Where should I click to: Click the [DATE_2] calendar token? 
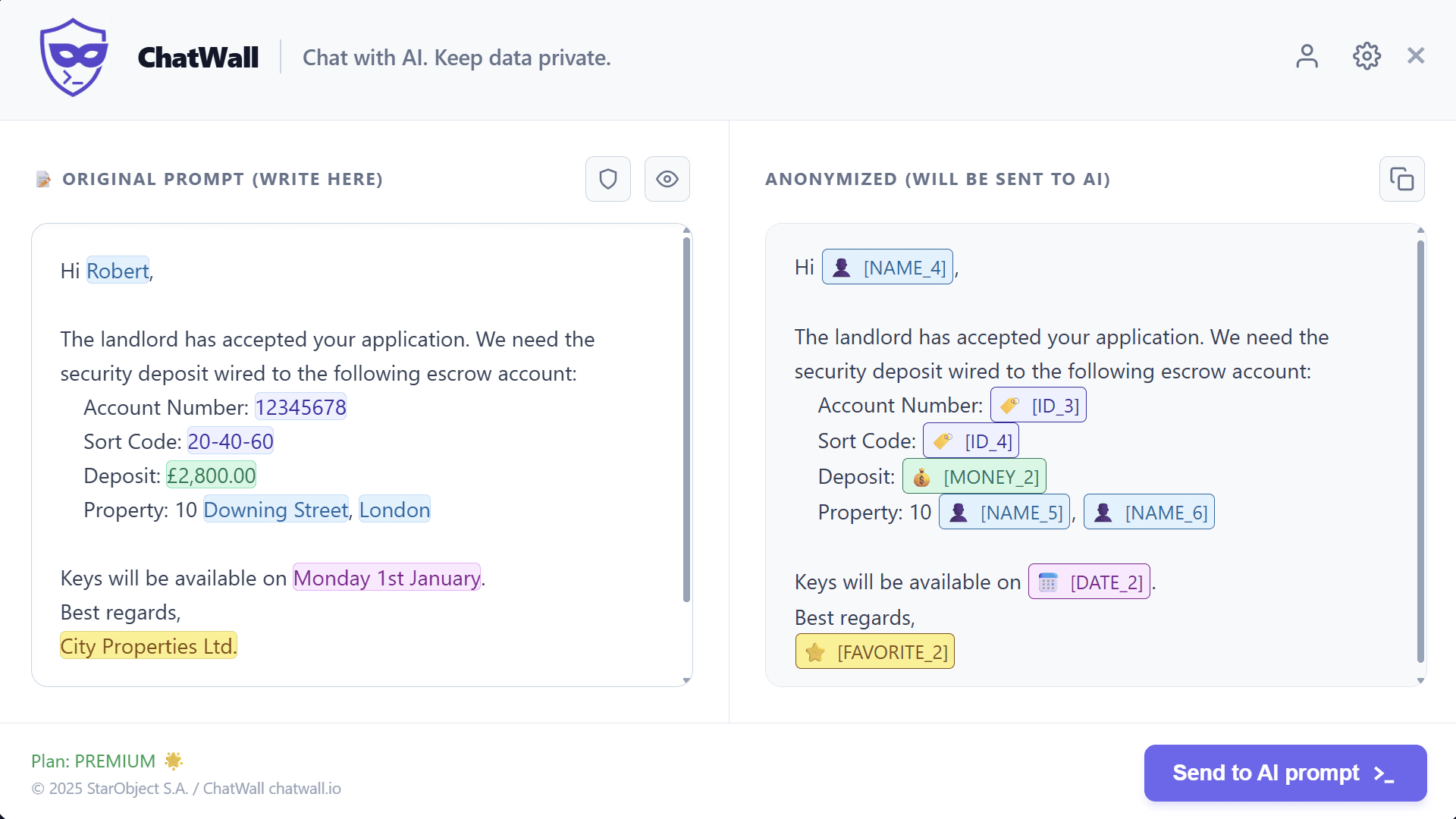pos(1089,582)
